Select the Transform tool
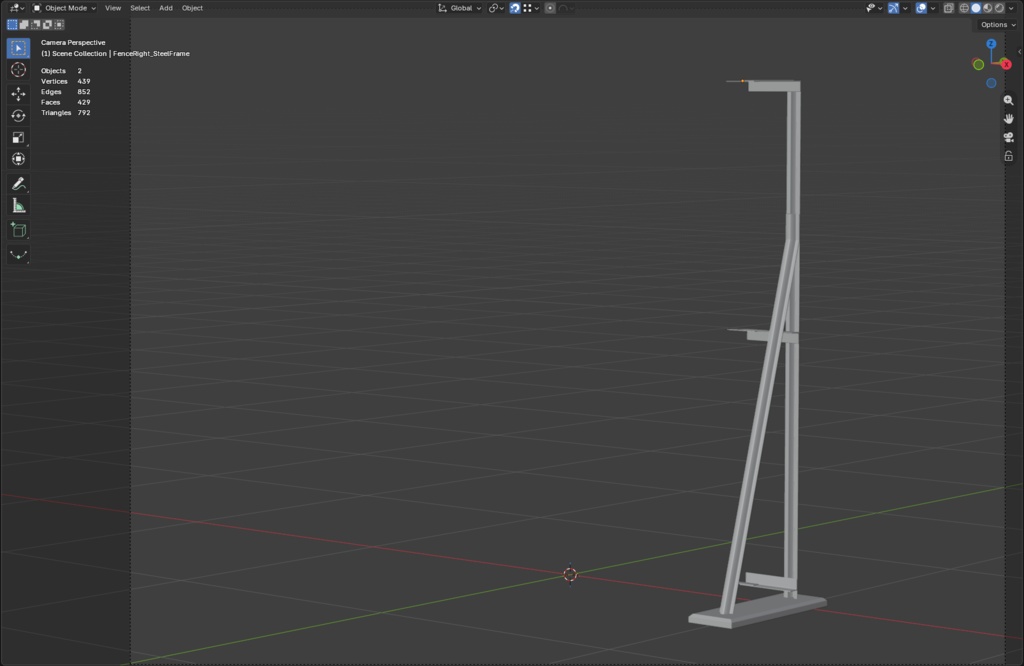Viewport: 1024px width, 666px height. 18,159
